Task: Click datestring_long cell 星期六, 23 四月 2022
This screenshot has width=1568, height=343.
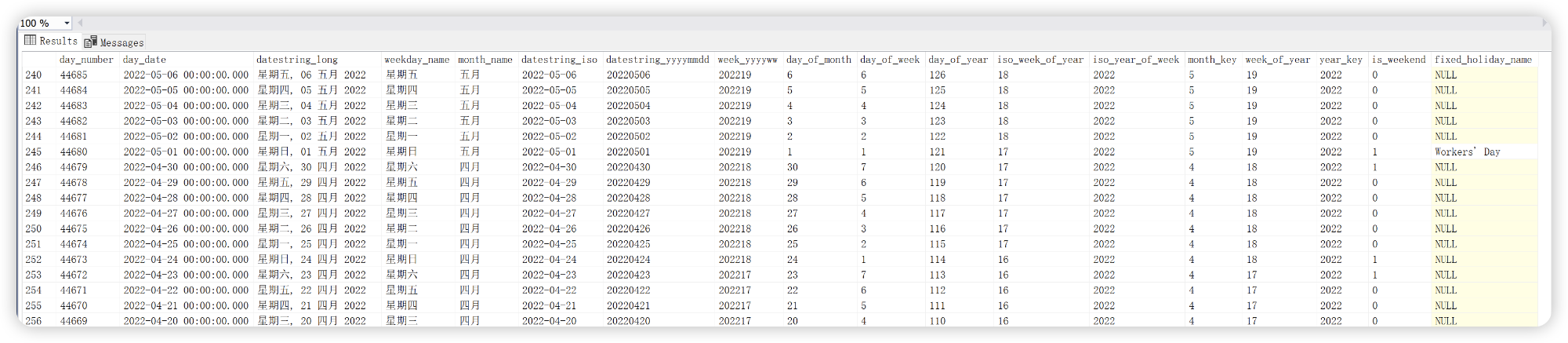Action: [317, 275]
